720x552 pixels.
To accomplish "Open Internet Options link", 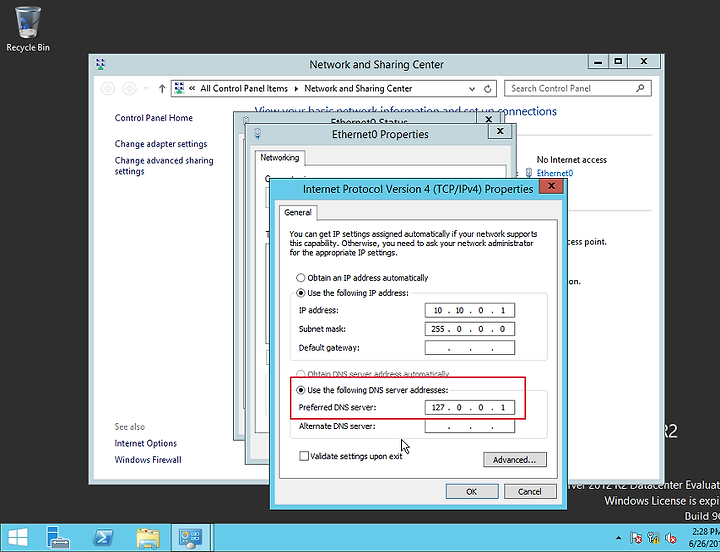I will coord(146,443).
